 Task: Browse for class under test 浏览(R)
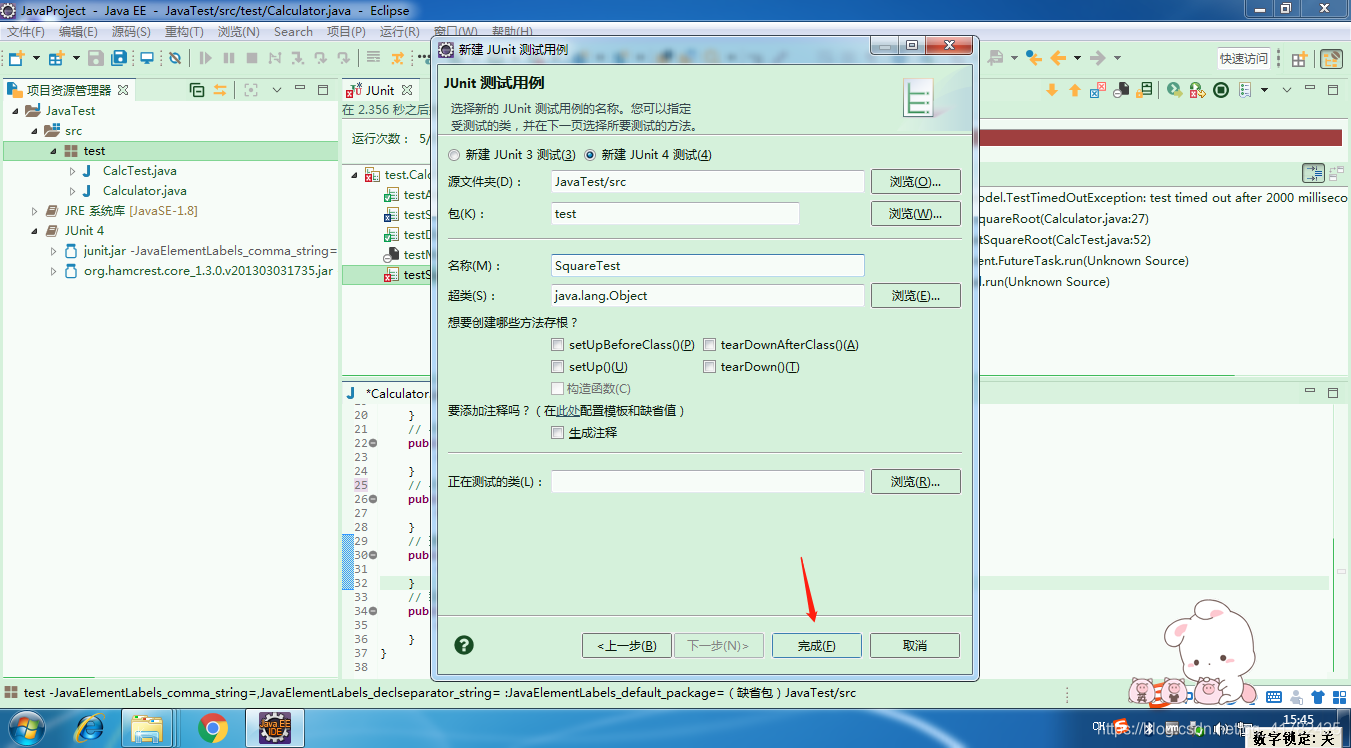coord(915,482)
